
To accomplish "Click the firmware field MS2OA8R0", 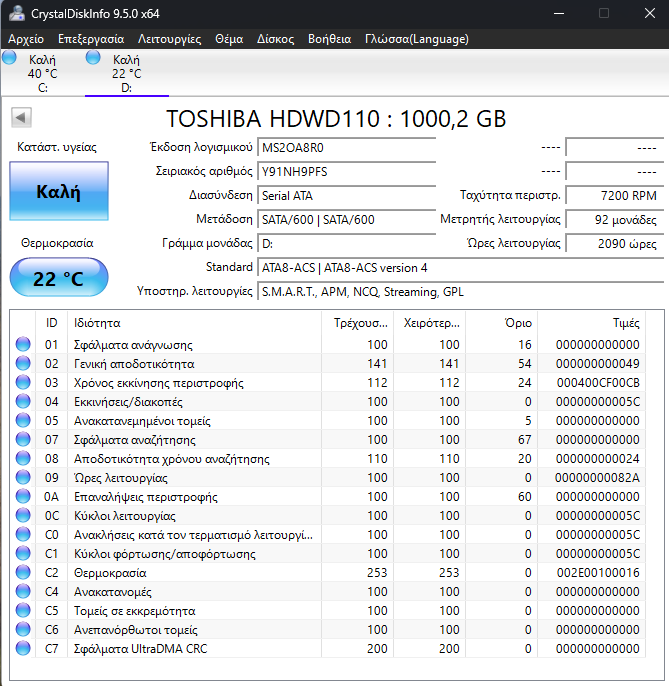I will pyautogui.click(x=347, y=147).
